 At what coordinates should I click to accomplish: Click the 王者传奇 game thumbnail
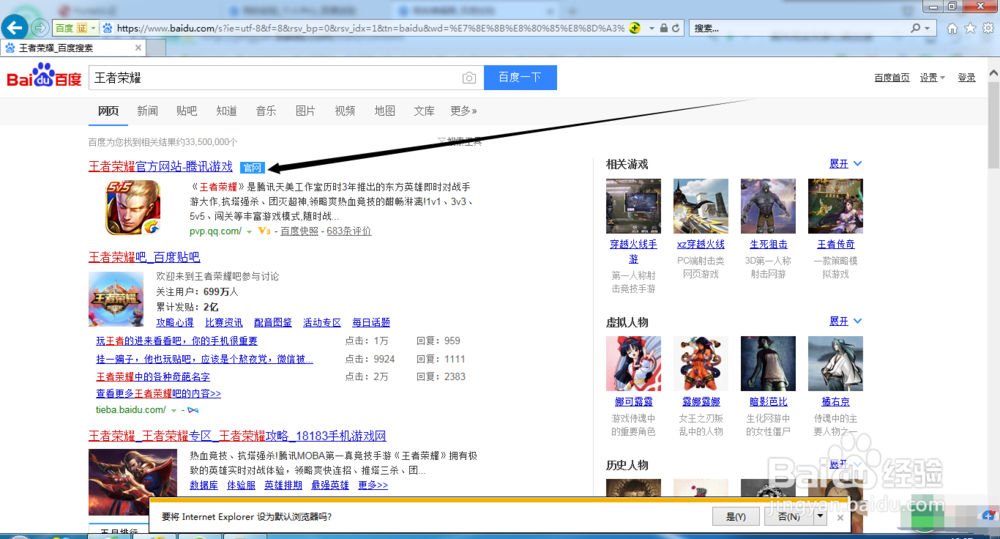pyautogui.click(x=835, y=206)
